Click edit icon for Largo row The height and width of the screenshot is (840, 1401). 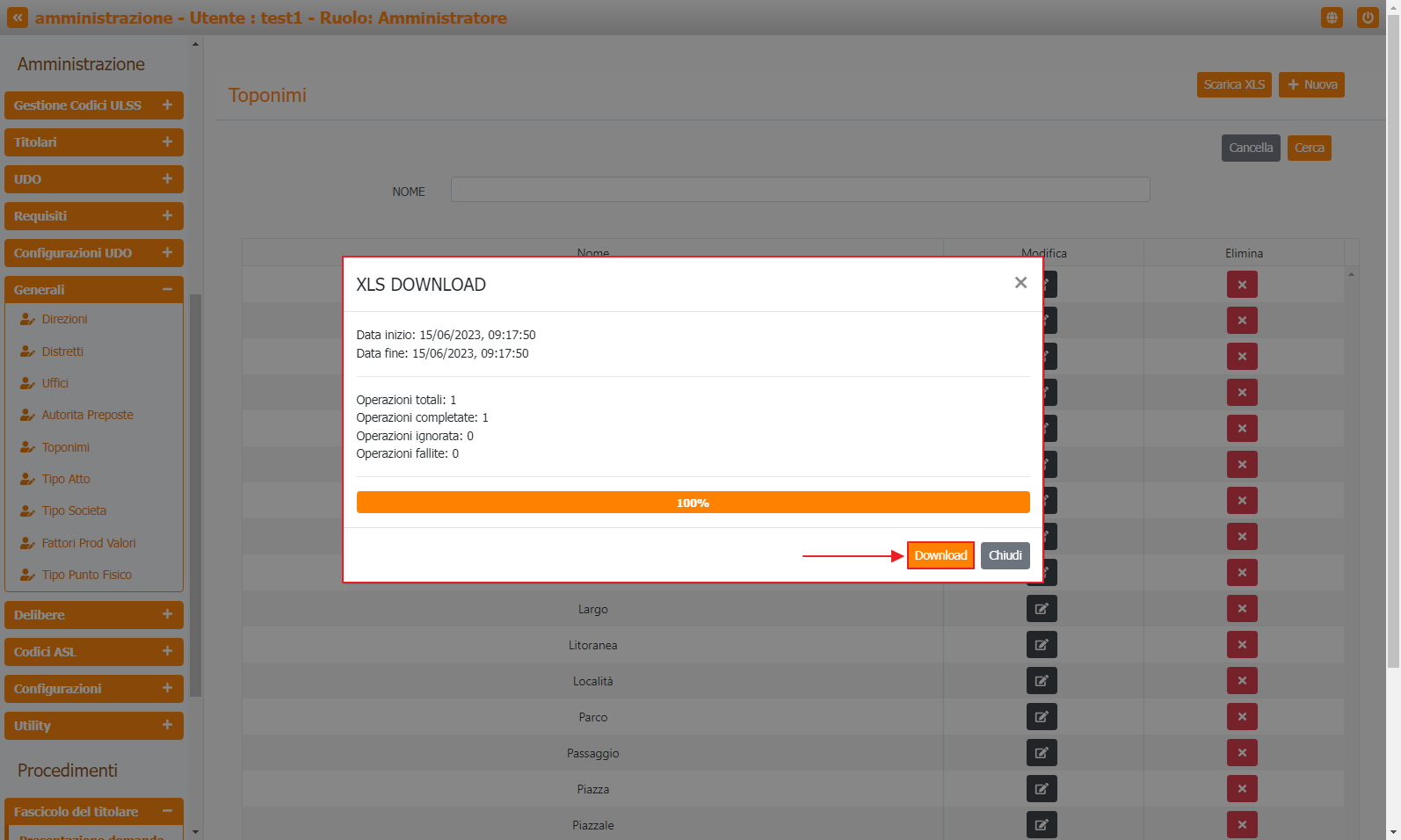(1042, 609)
